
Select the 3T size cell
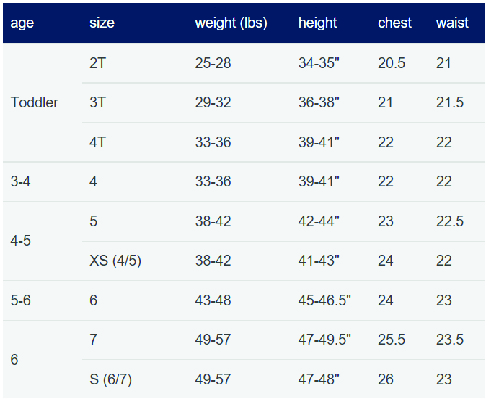[x=97, y=102]
